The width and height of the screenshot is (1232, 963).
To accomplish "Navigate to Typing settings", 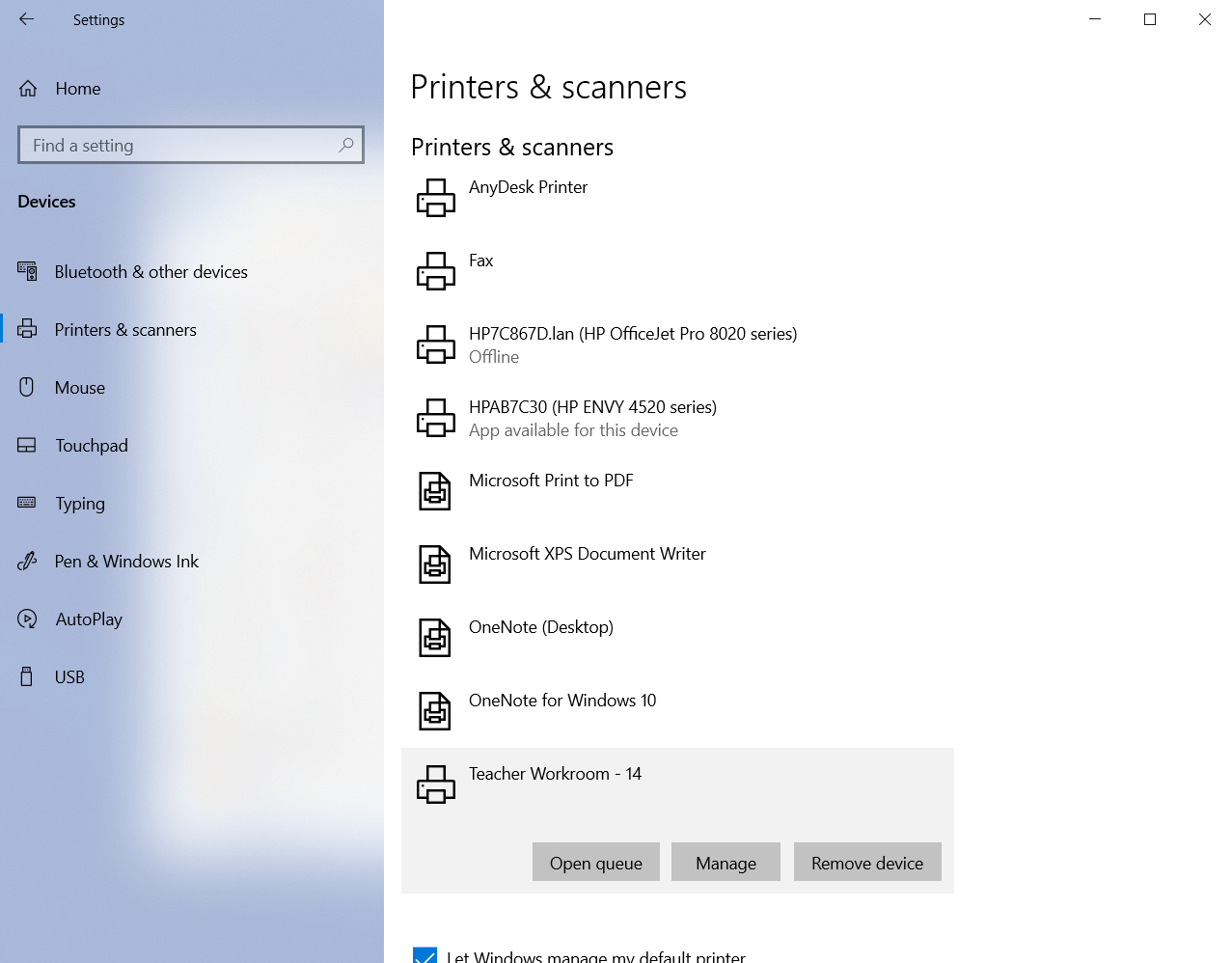I will pos(80,504).
